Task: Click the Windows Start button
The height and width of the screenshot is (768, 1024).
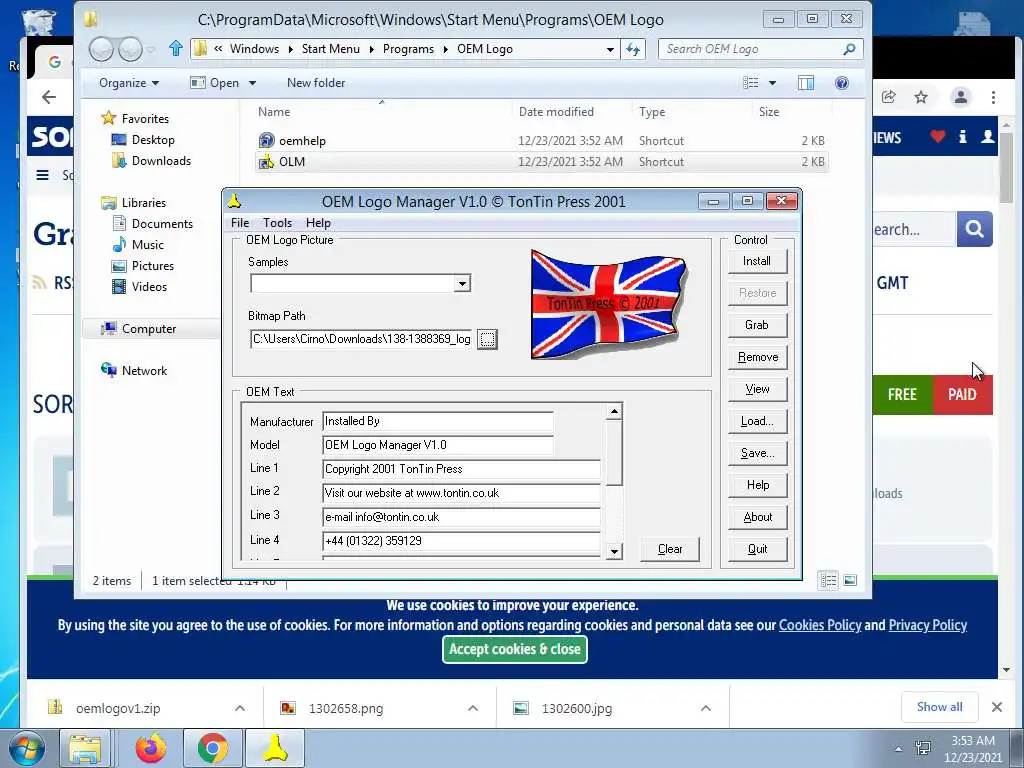Action: pos(26,748)
